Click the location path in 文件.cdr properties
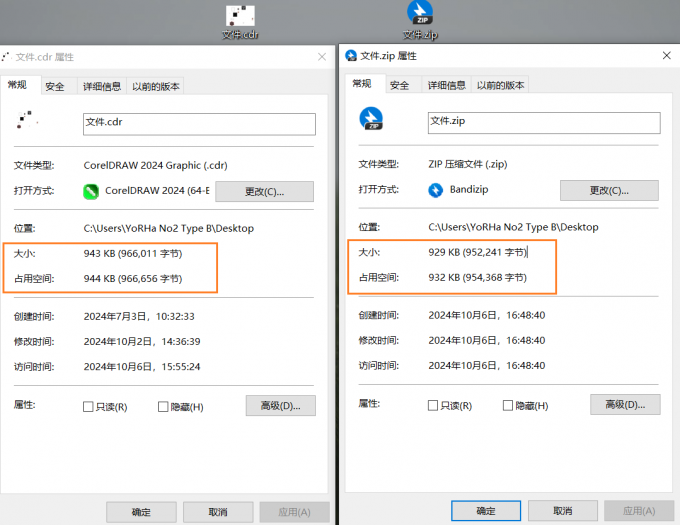 169,228
